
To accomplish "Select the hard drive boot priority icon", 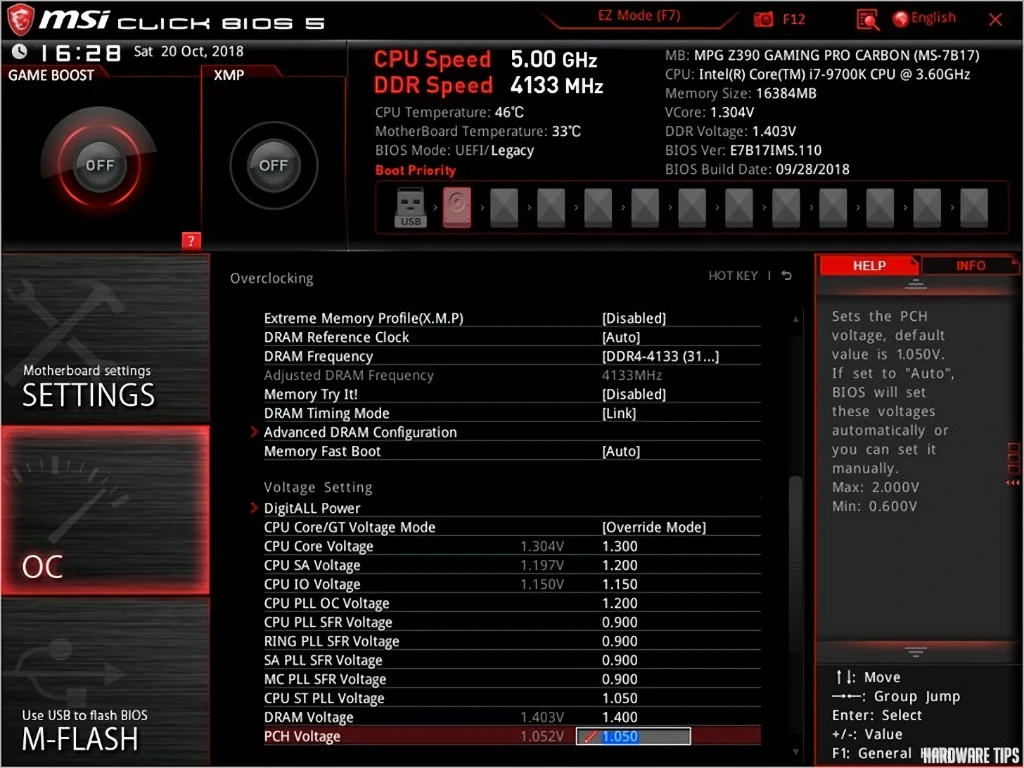I will pyautogui.click(x=456, y=208).
